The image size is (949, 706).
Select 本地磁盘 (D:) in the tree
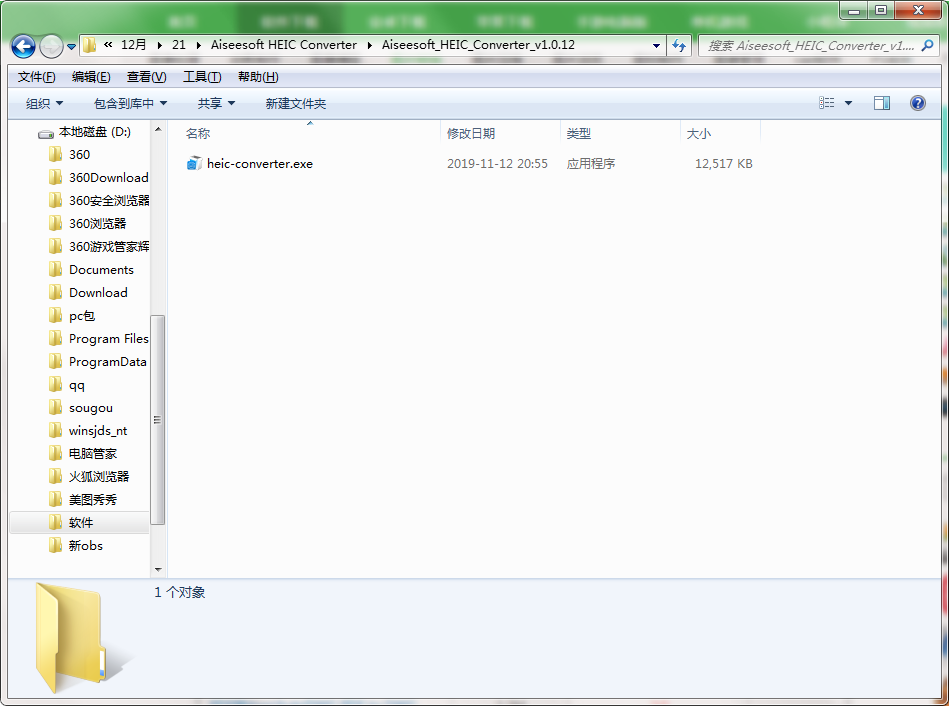click(85, 132)
